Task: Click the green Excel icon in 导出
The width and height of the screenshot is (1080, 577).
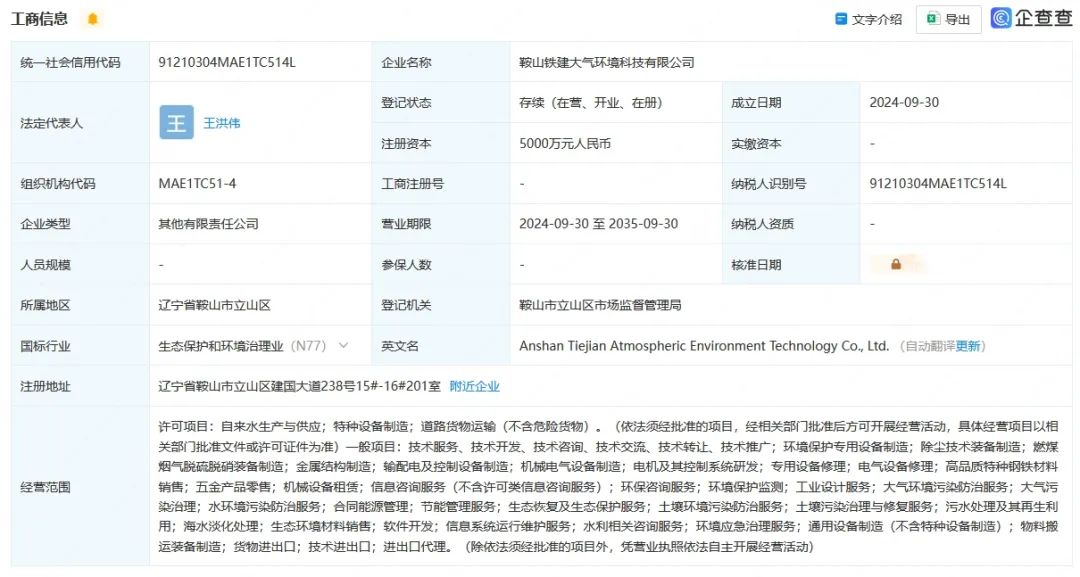Action: 932,19
